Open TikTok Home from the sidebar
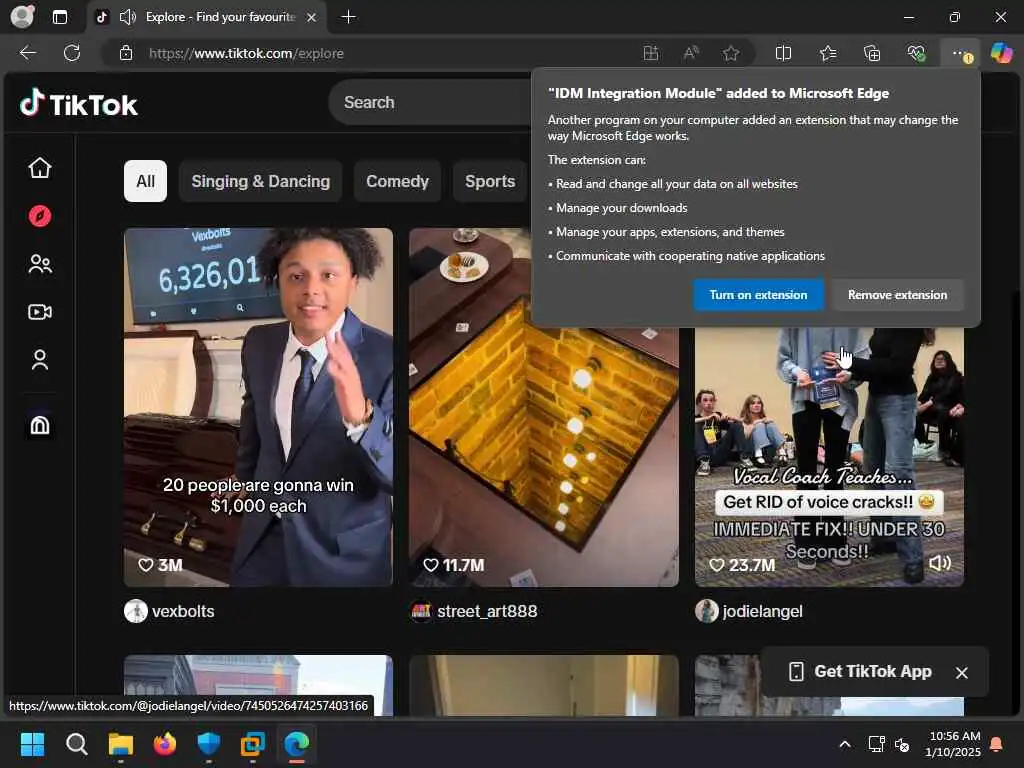Image resolution: width=1024 pixels, height=768 pixels. (x=40, y=168)
